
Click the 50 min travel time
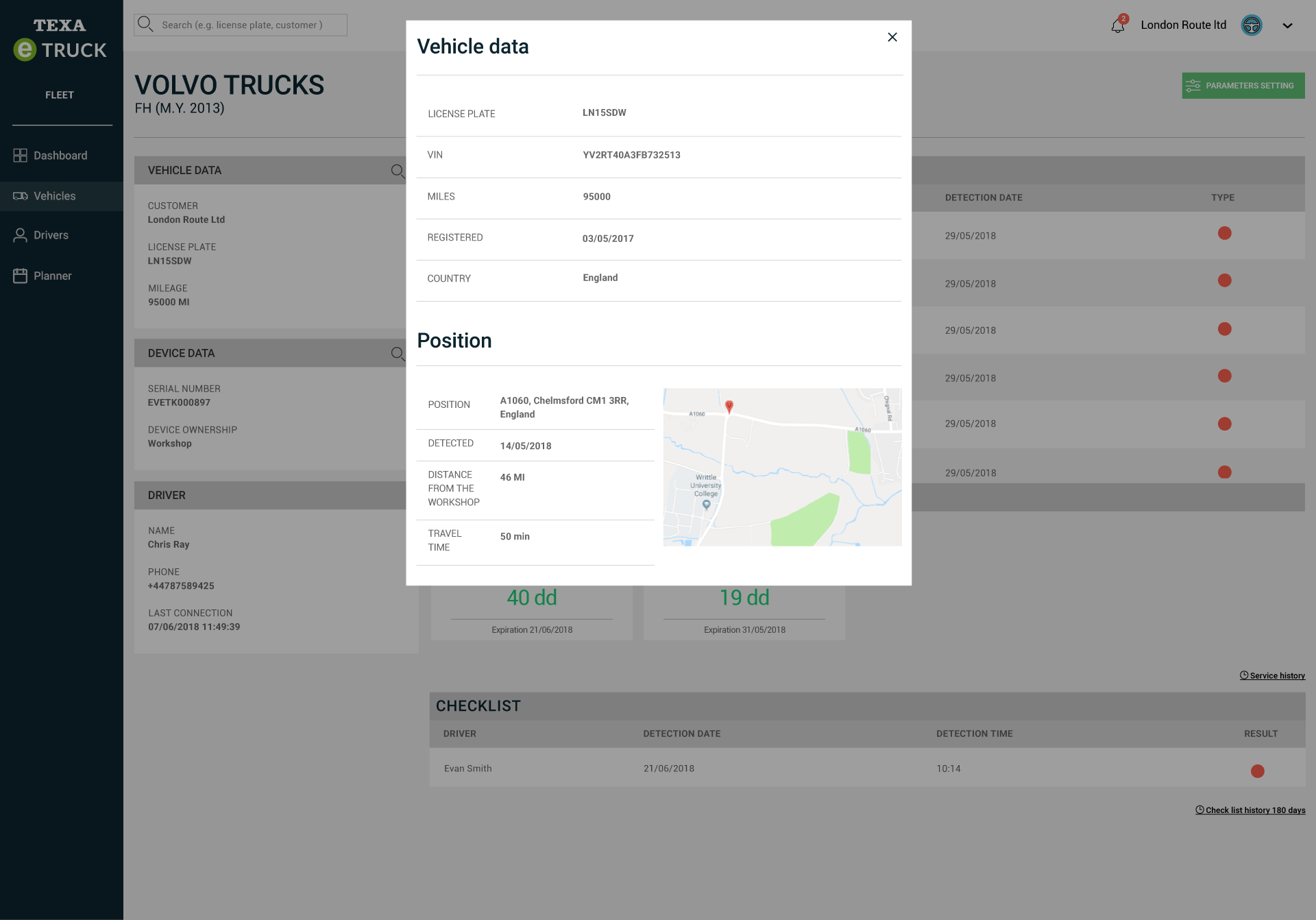(x=515, y=536)
